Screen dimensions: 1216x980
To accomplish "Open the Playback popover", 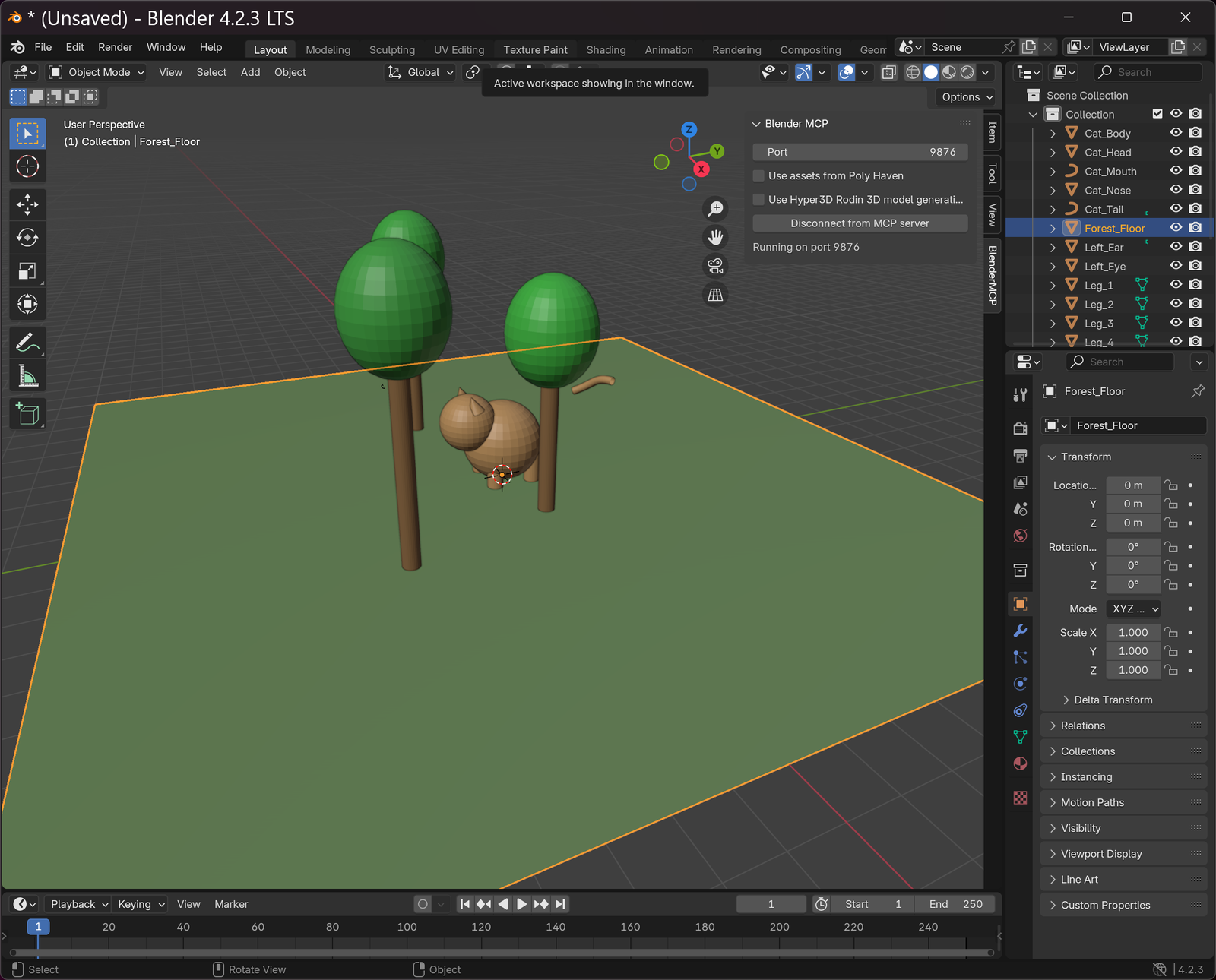I will point(79,904).
